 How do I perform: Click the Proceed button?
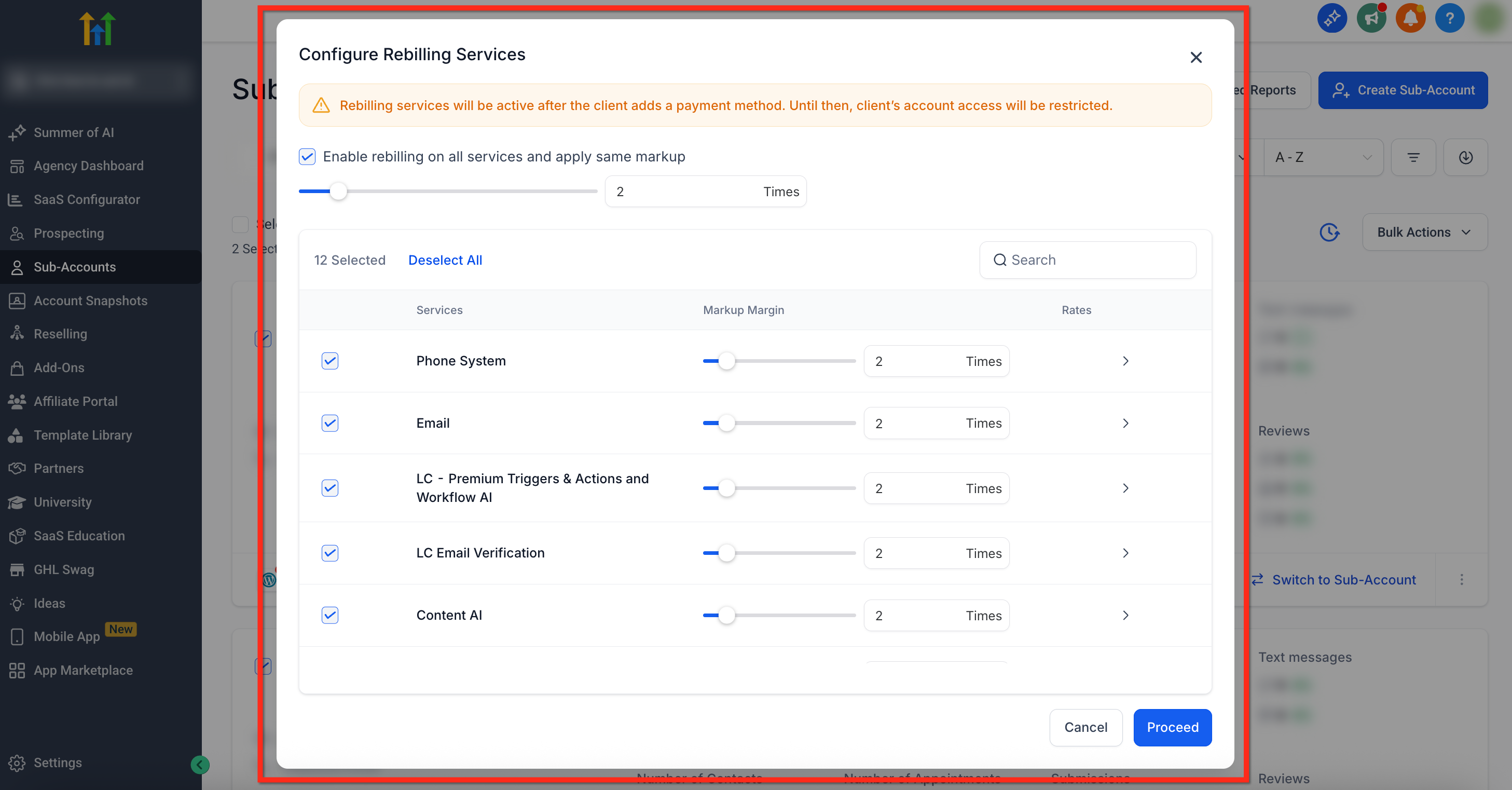coord(1172,727)
